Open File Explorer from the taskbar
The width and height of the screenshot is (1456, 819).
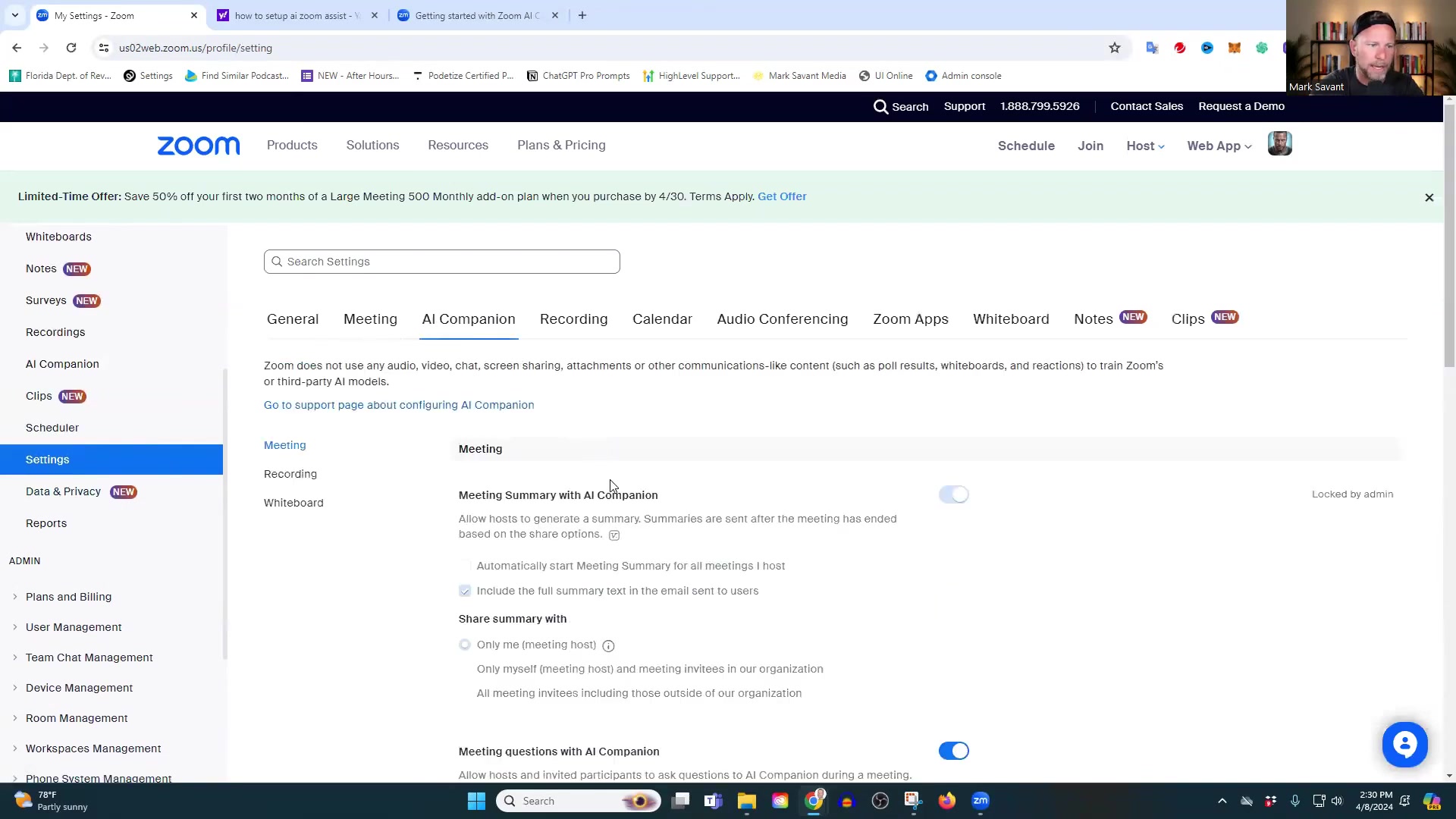pyautogui.click(x=746, y=801)
